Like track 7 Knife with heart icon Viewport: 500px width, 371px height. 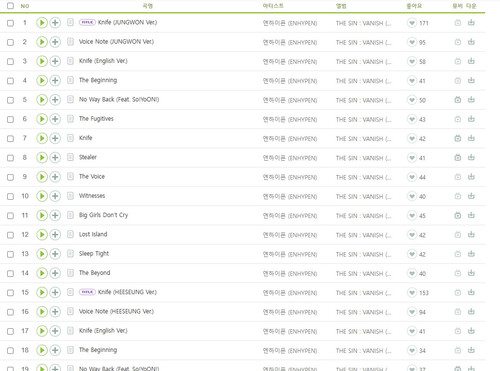click(412, 138)
